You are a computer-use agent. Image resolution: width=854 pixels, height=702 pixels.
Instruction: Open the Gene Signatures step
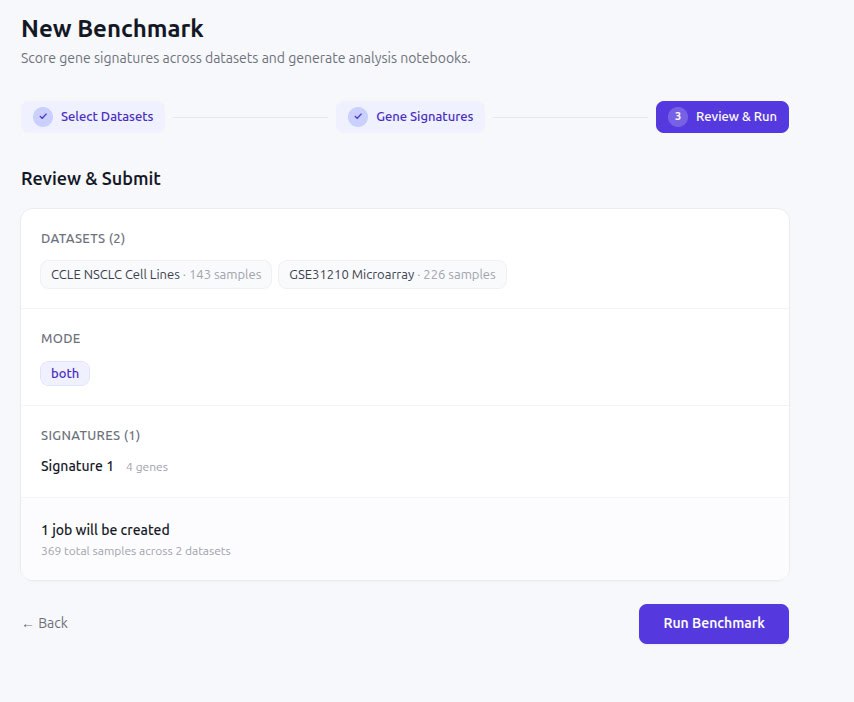pyautogui.click(x=410, y=117)
